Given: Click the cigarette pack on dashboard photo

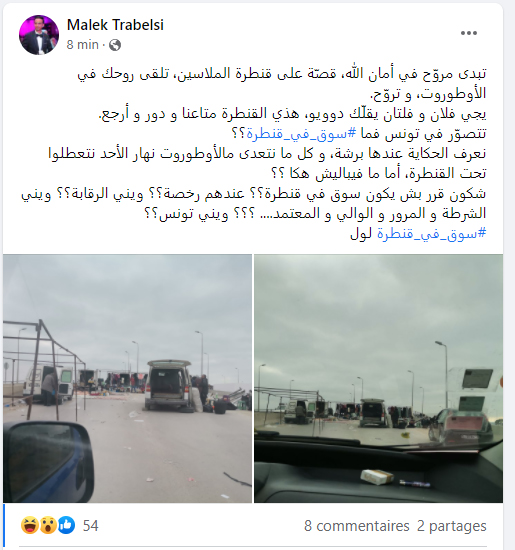Looking at the screenshot, I should point(377,477).
